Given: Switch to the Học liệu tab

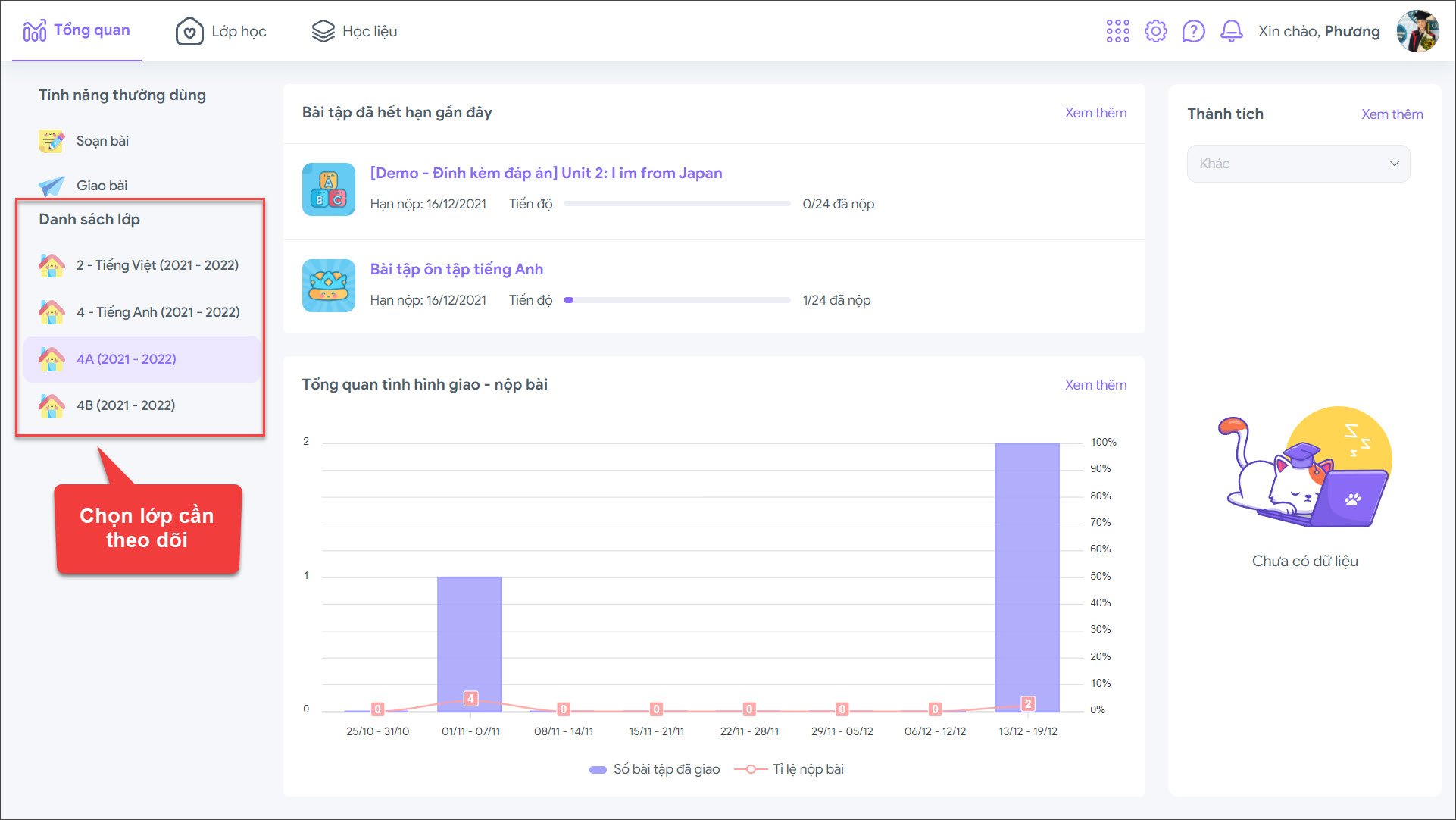Looking at the screenshot, I should pyautogui.click(x=355, y=31).
